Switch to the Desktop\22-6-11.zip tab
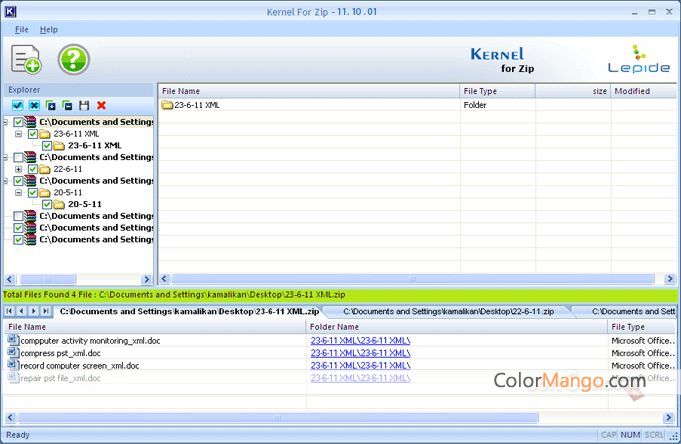The image size is (681, 444). (x=447, y=312)
